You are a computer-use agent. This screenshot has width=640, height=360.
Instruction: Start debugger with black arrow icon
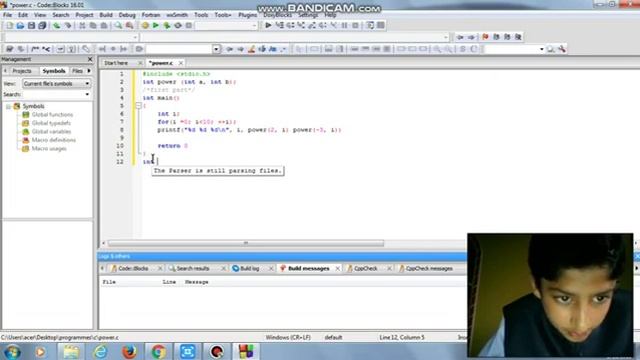pos(268,25)
